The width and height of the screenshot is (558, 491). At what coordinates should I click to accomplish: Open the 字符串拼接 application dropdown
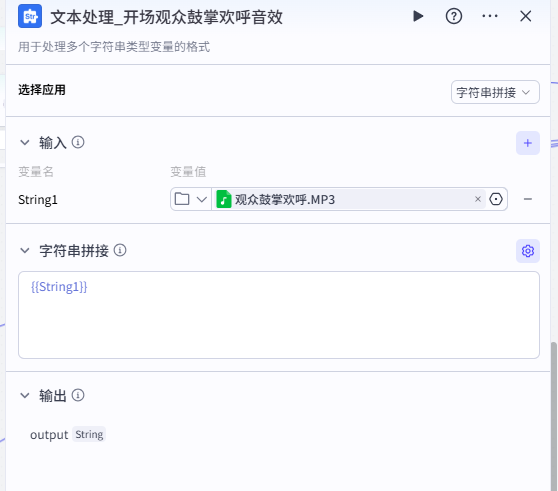click(495, 92)
